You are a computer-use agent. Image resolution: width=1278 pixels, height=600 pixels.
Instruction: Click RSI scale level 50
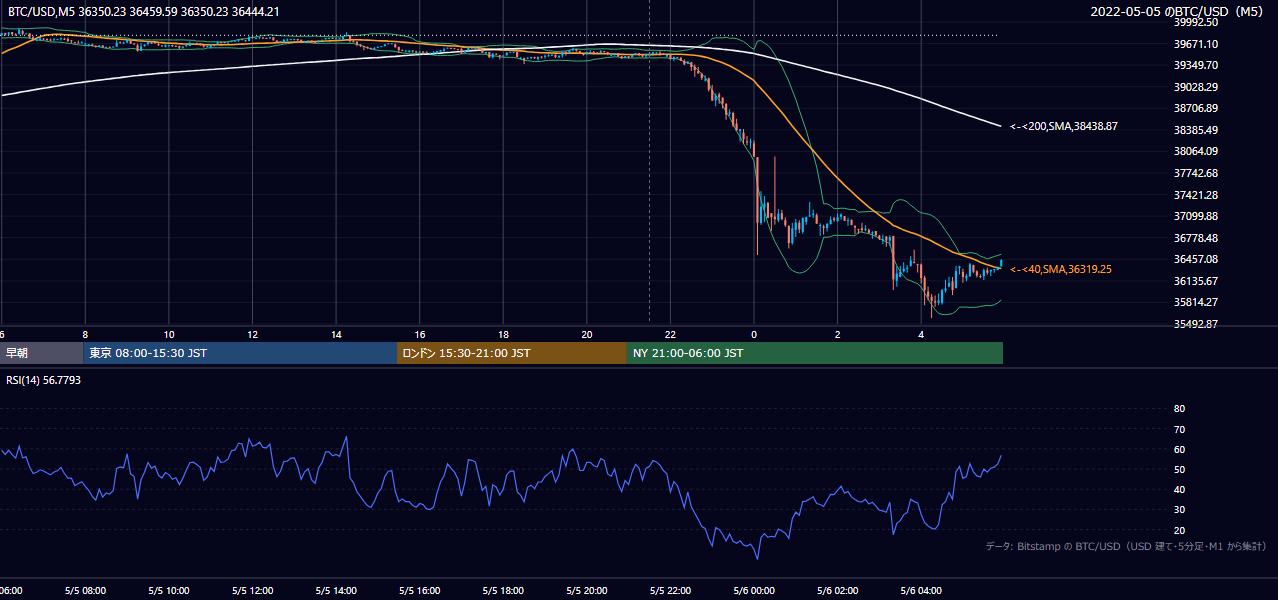click(x=1179, y=469)
